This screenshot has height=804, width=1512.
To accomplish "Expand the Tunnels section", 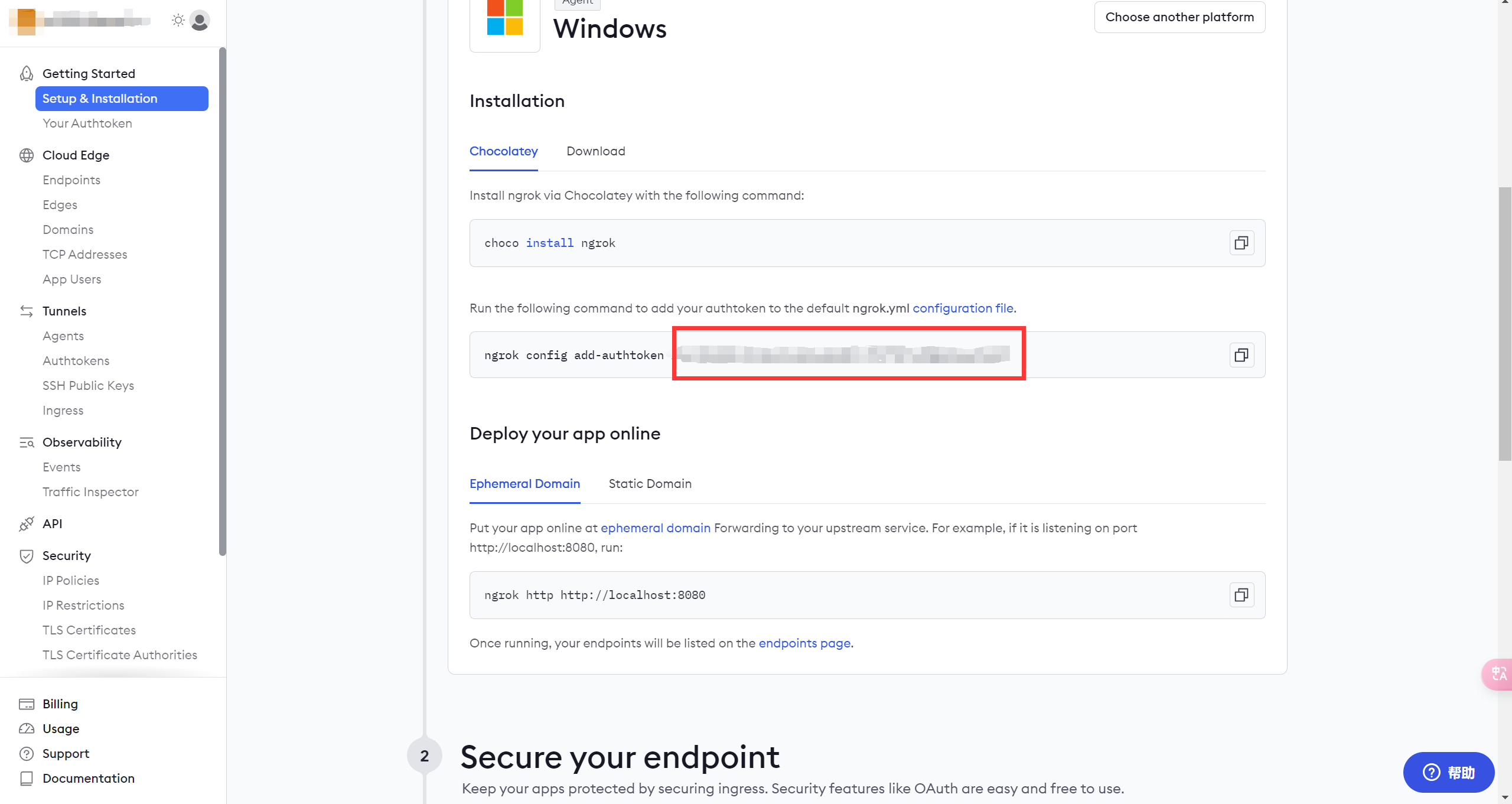I will point(64,311).
